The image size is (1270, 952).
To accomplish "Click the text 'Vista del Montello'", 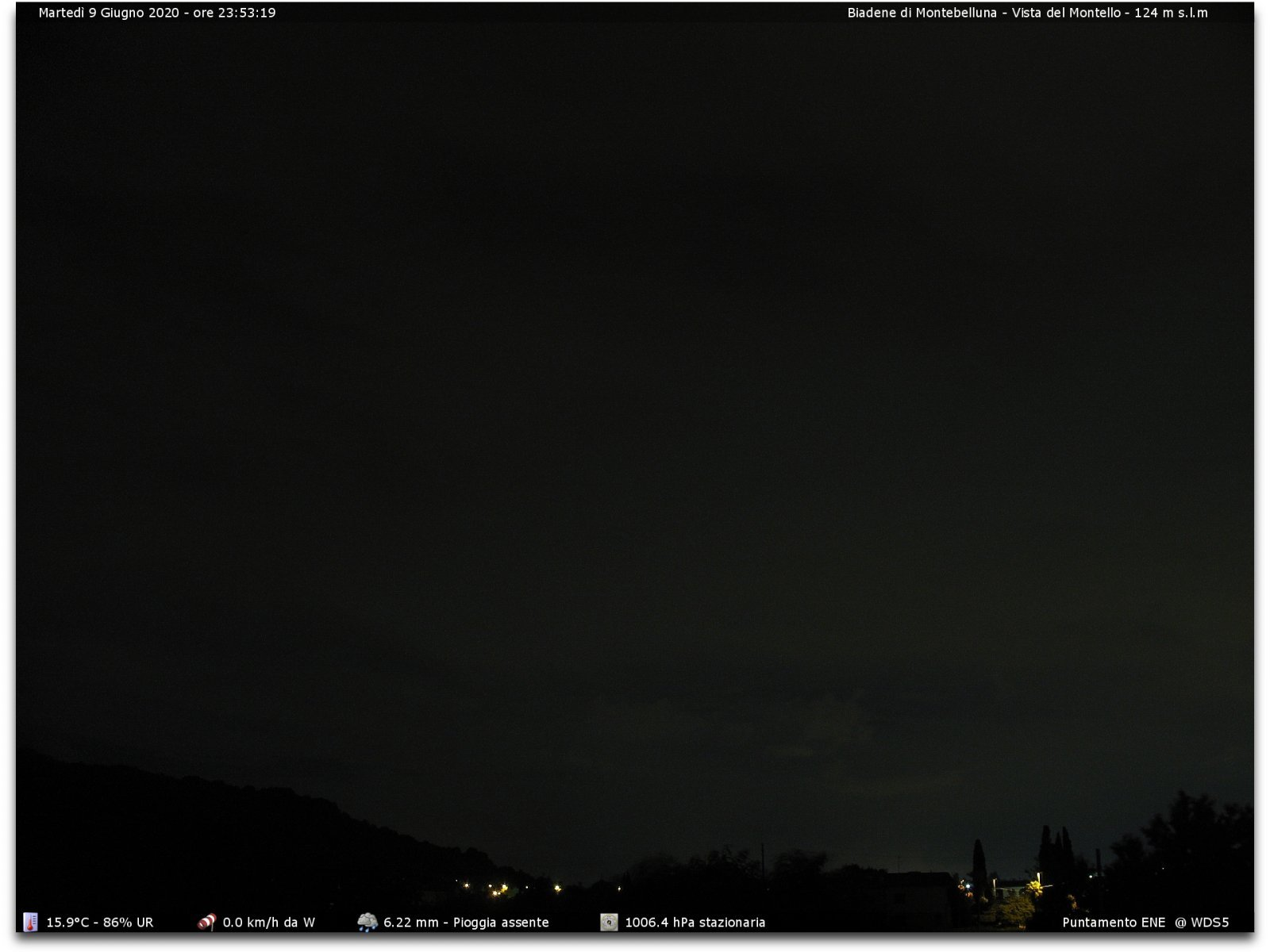I will tap(1066, 13).
